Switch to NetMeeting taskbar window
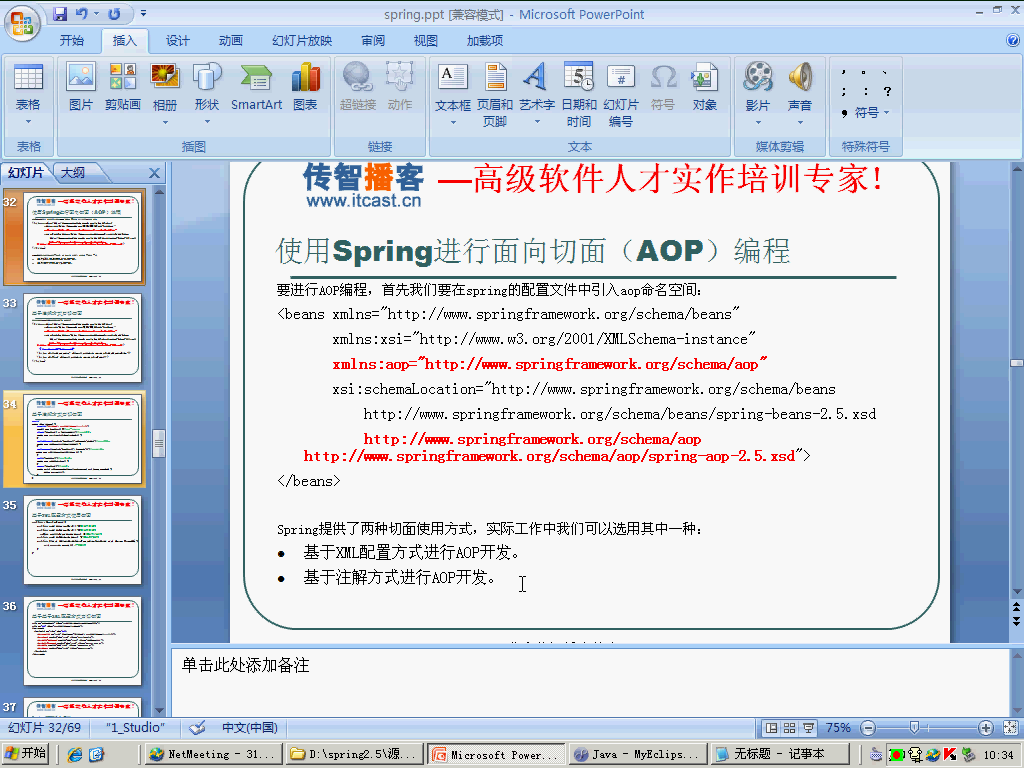This screenshot has height=768, width=1024. coord(213,754)
